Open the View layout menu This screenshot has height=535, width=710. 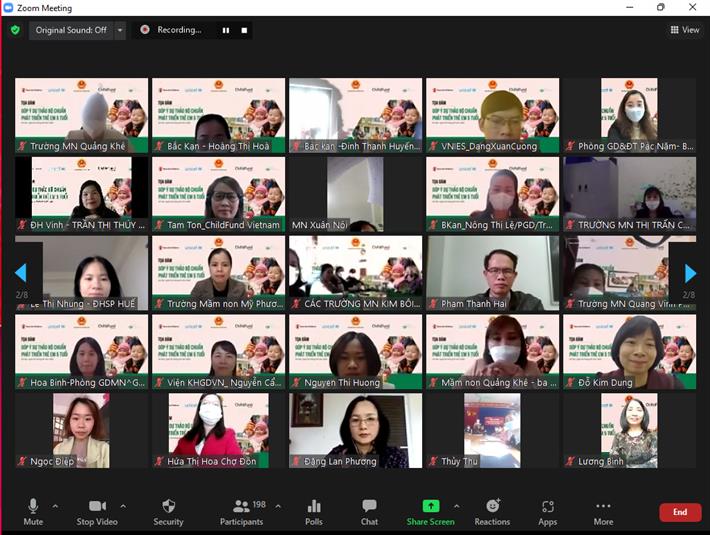point(685,30)
